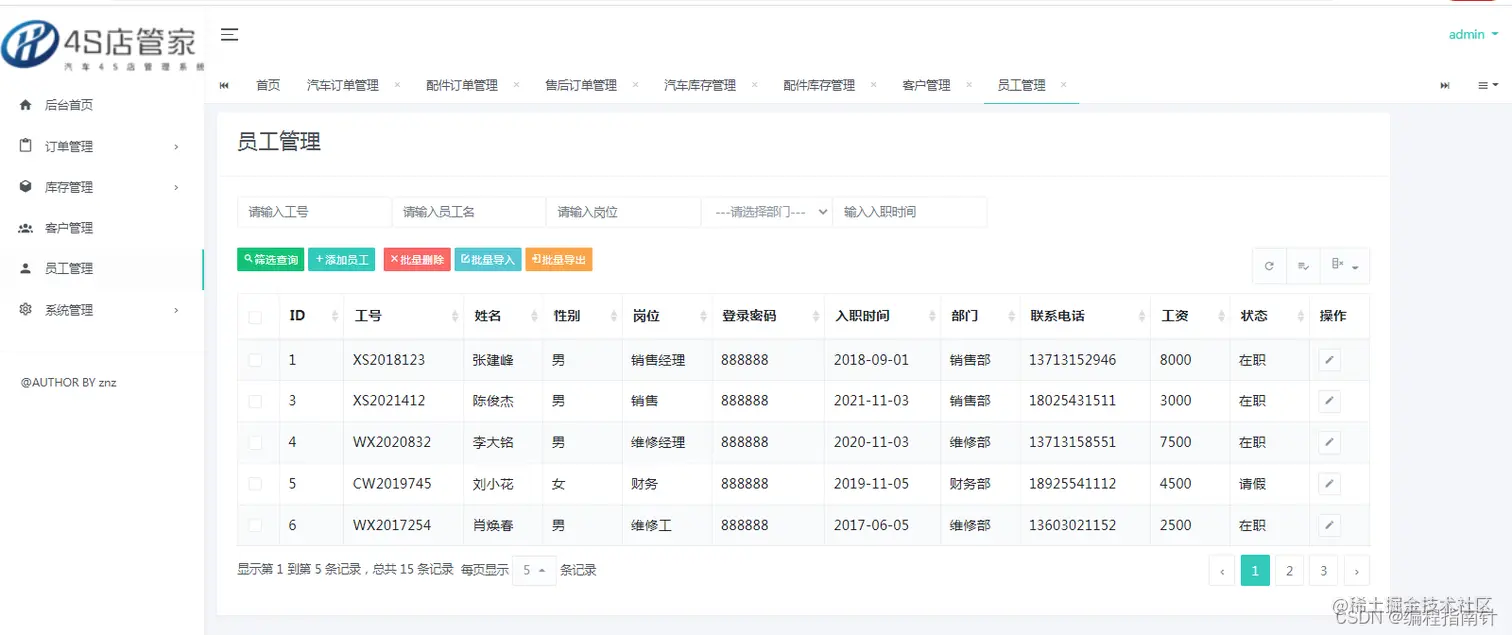Open the admin user dropdown
This screenshot has width=1512, height=635.
click(x=1473, y=34)
